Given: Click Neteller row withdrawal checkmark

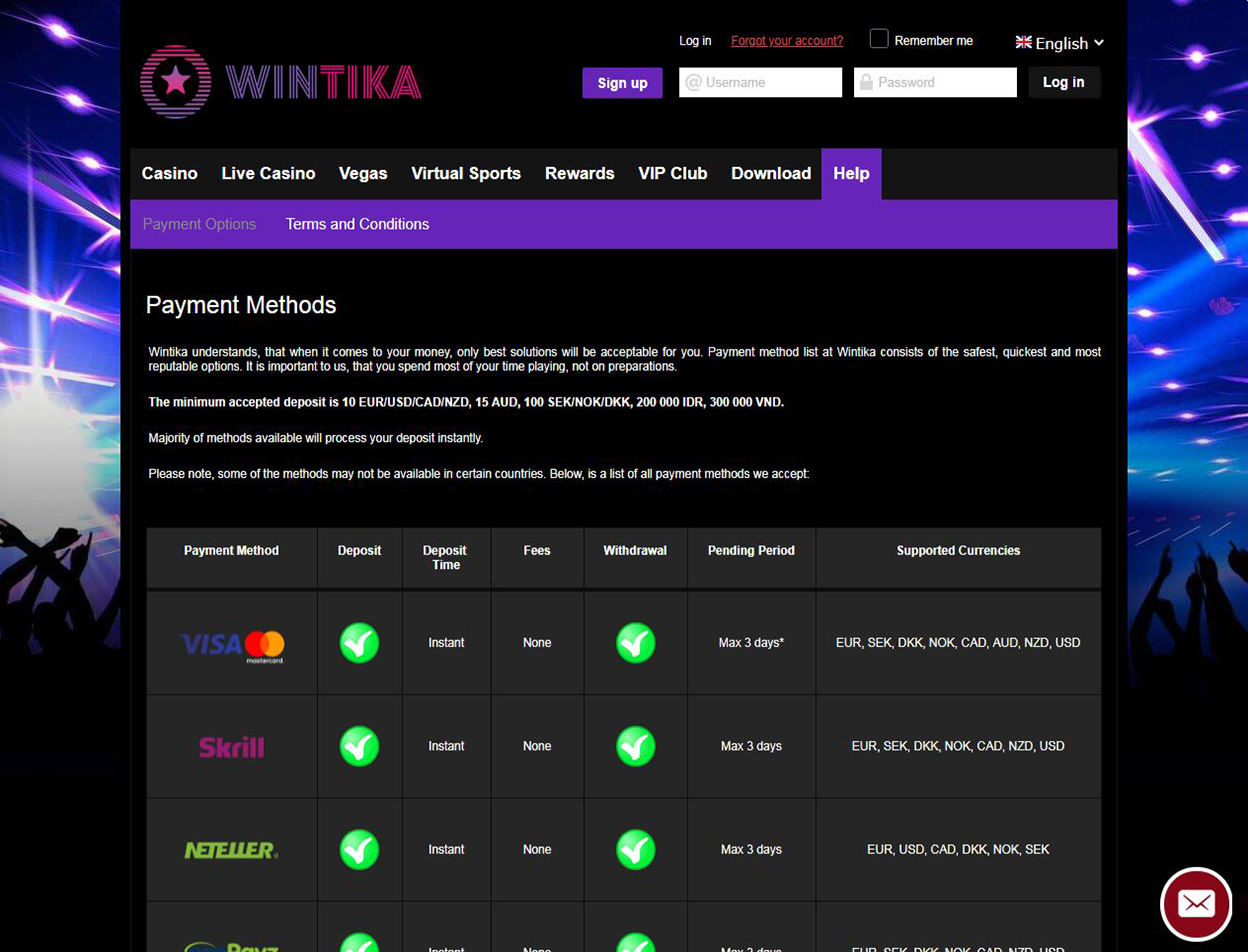Looking at the screenshot, I should click(x=636, y=849).
